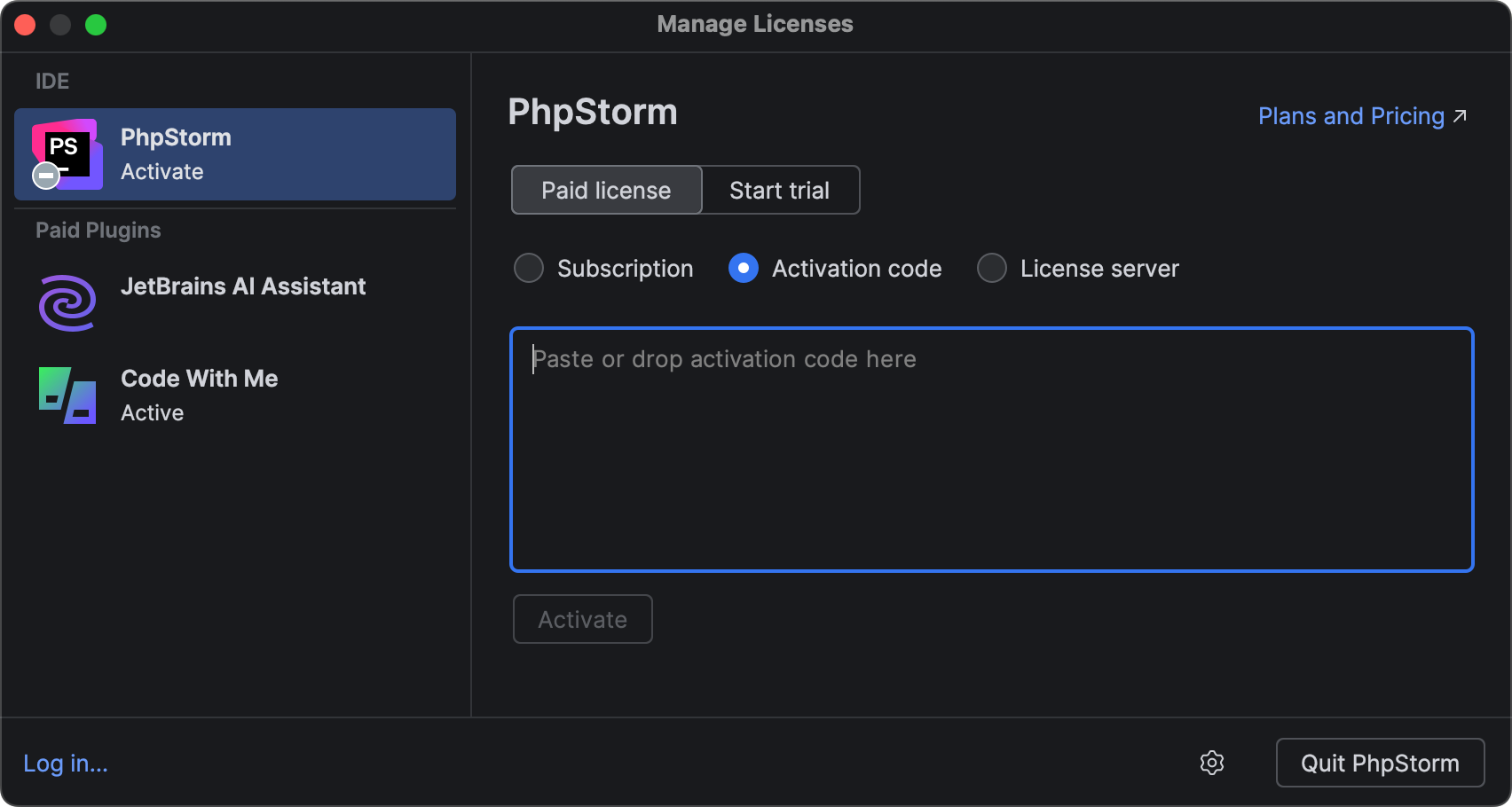The width and height of the screenshot is (1512, 807).
Task: Click the green zoom window button
Action: click(96, 25)
